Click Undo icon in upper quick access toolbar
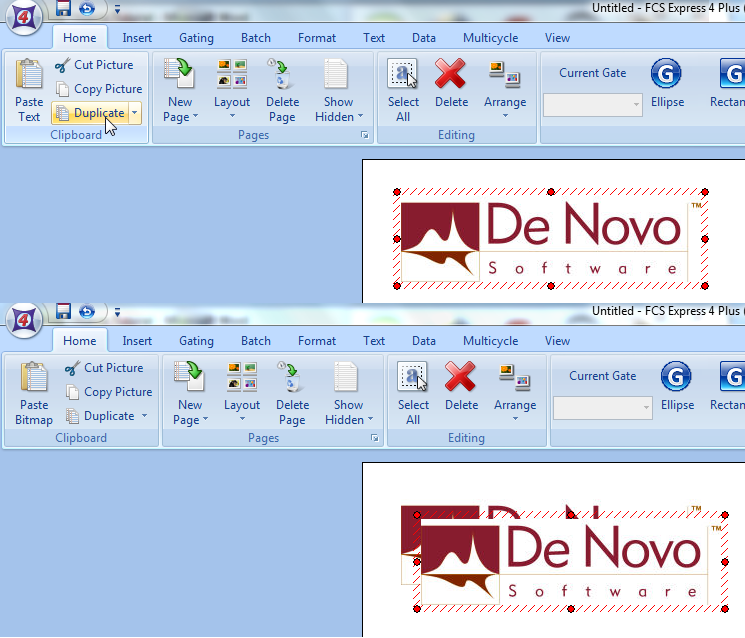The image size is (745, 638). pyautogui.click(x=87, y=8)
